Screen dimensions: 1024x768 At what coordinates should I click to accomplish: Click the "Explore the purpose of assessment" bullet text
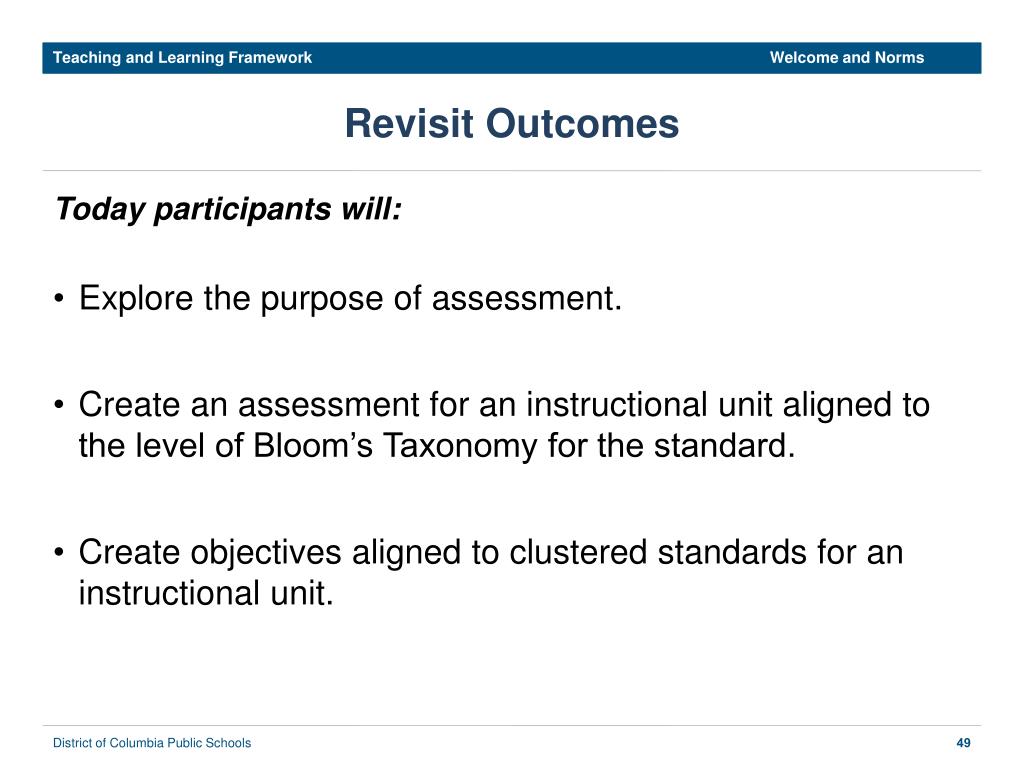[351, 299]
